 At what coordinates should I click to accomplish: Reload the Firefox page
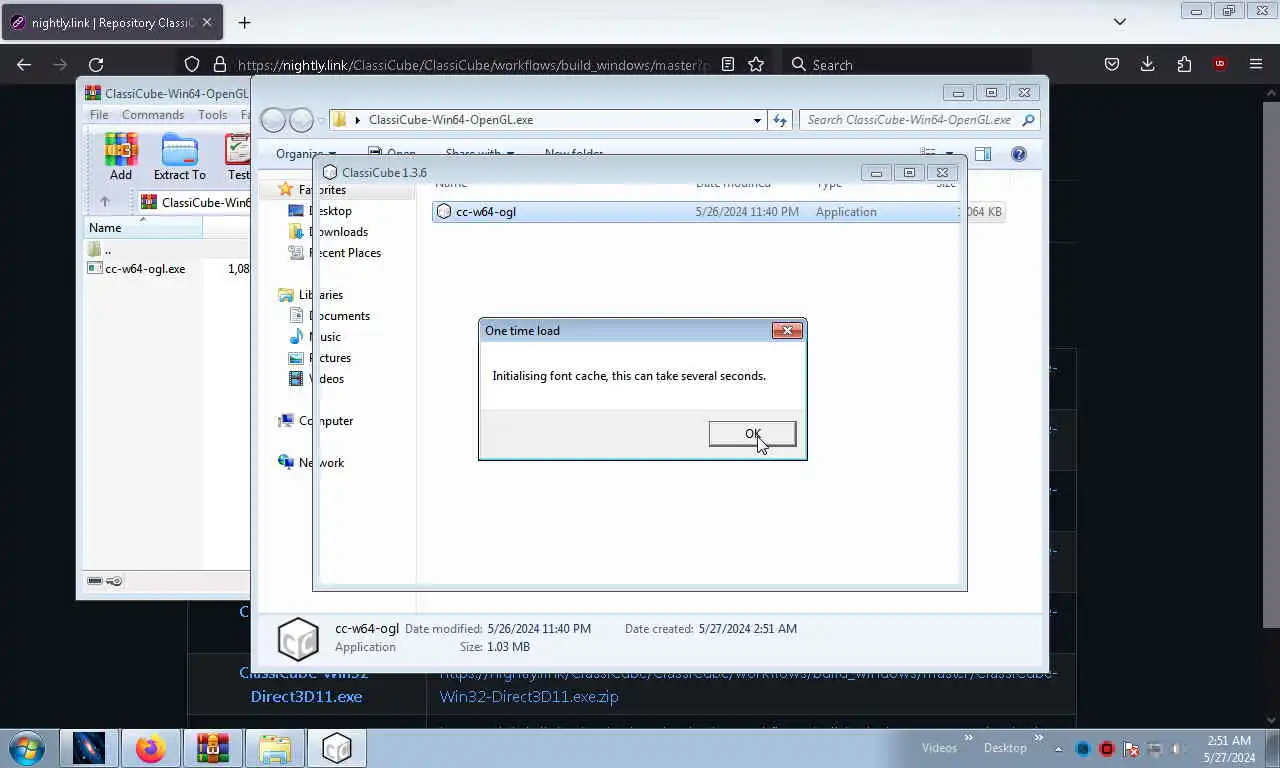(96, 64)
